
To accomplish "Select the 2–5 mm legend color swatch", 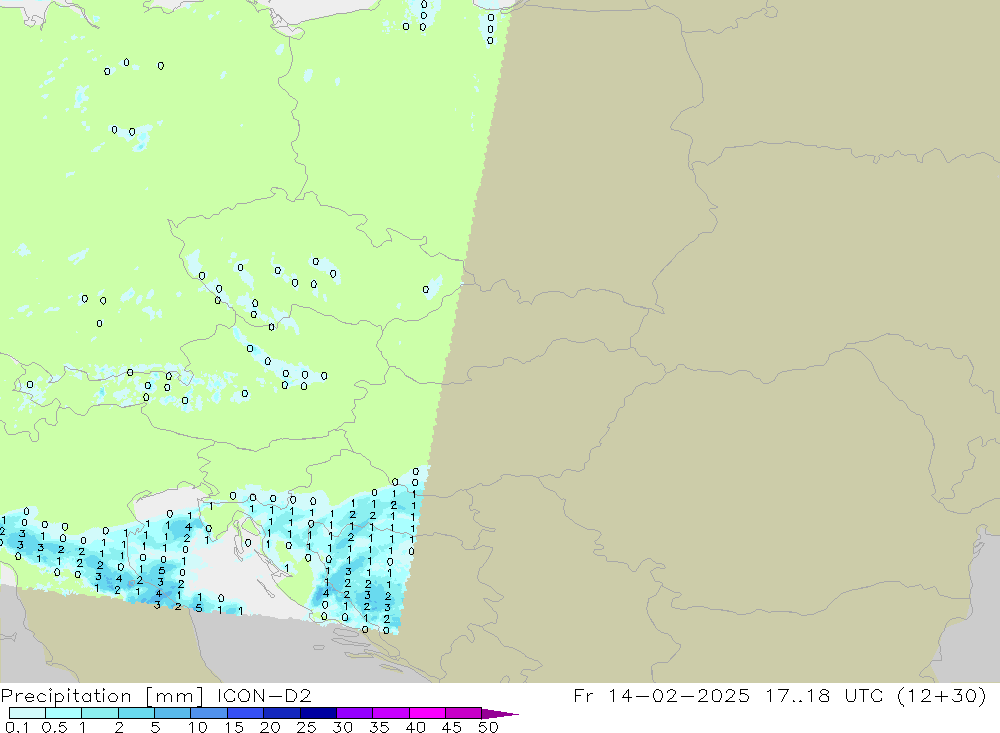I will (x=136, y=713).
